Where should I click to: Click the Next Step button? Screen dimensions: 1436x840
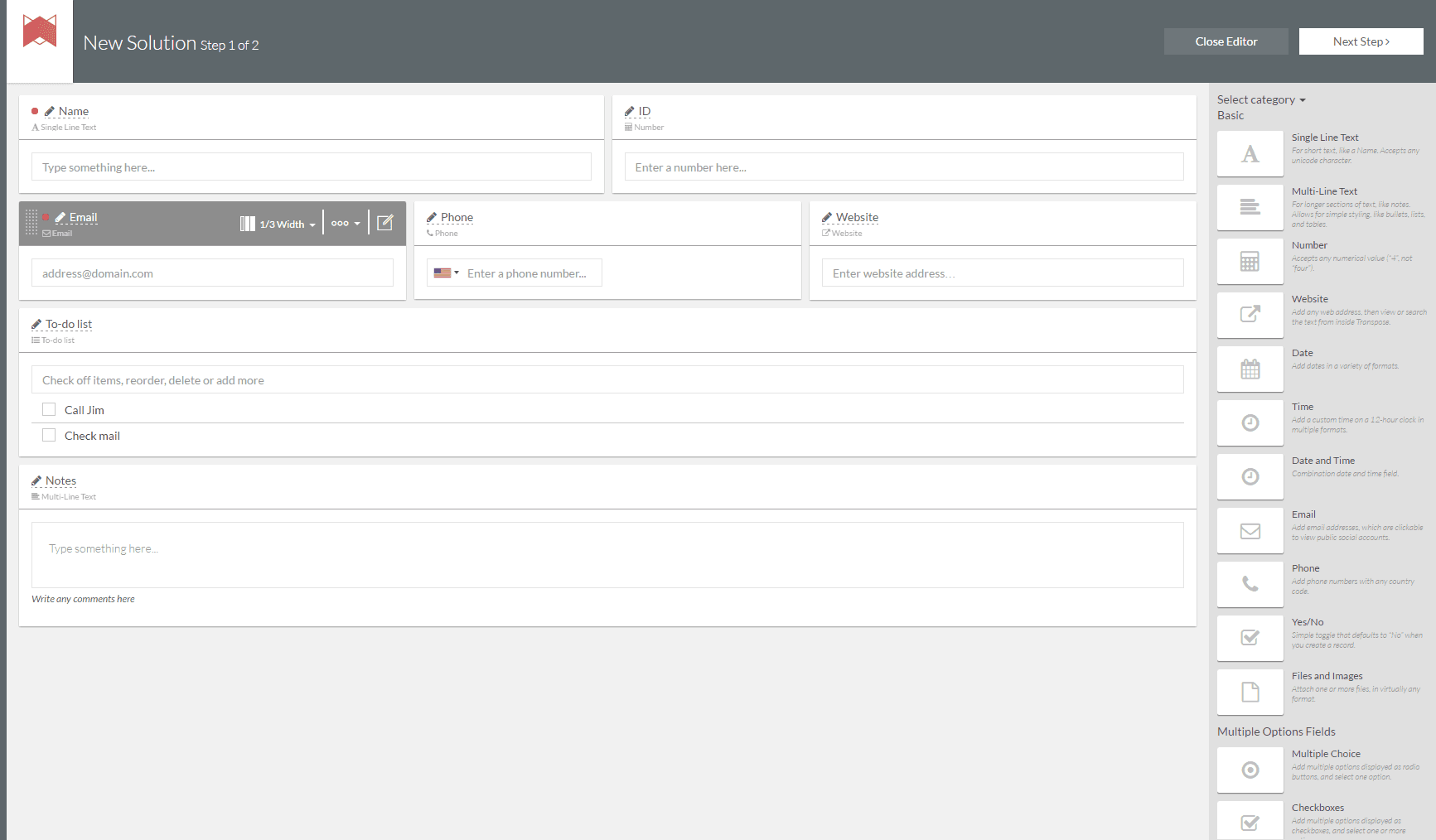tap(1361, 41)
